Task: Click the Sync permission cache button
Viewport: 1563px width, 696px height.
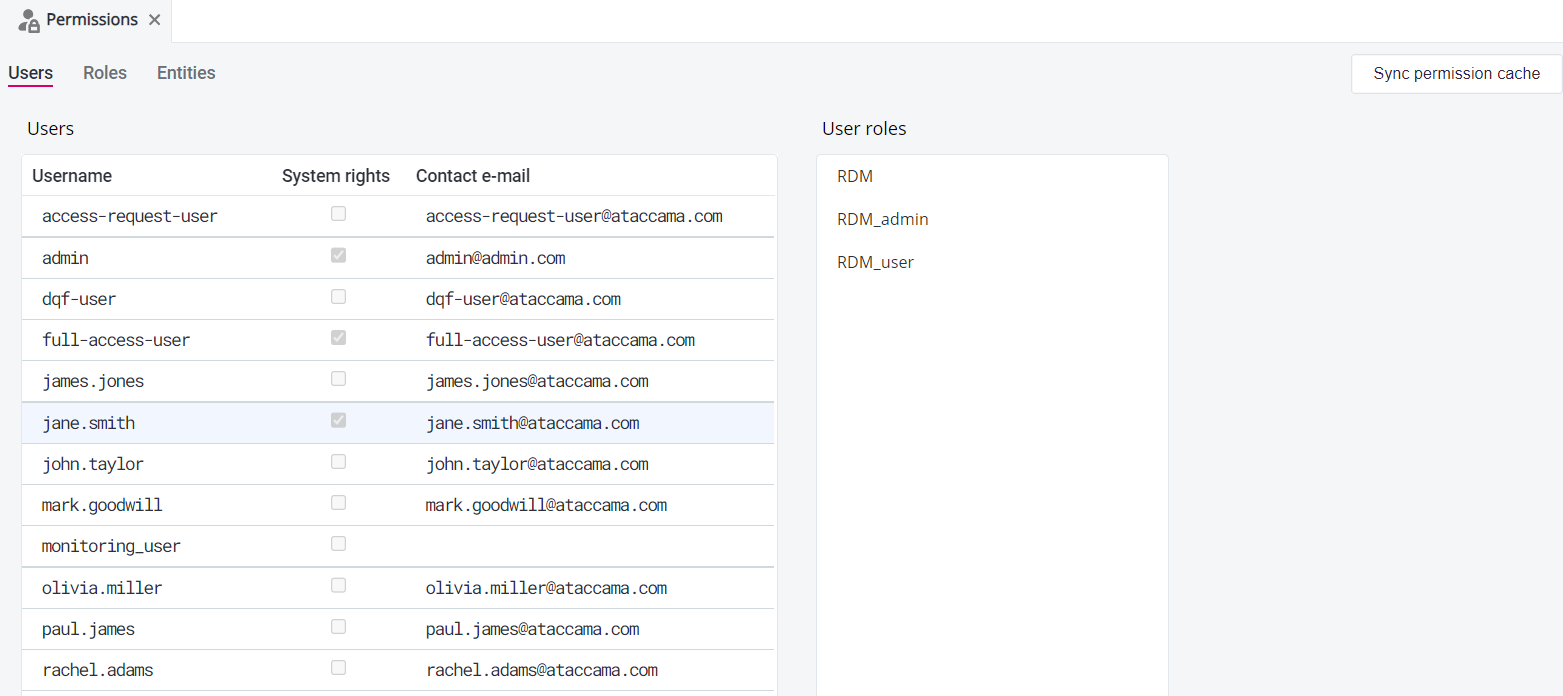Action: pos(1456,73)
